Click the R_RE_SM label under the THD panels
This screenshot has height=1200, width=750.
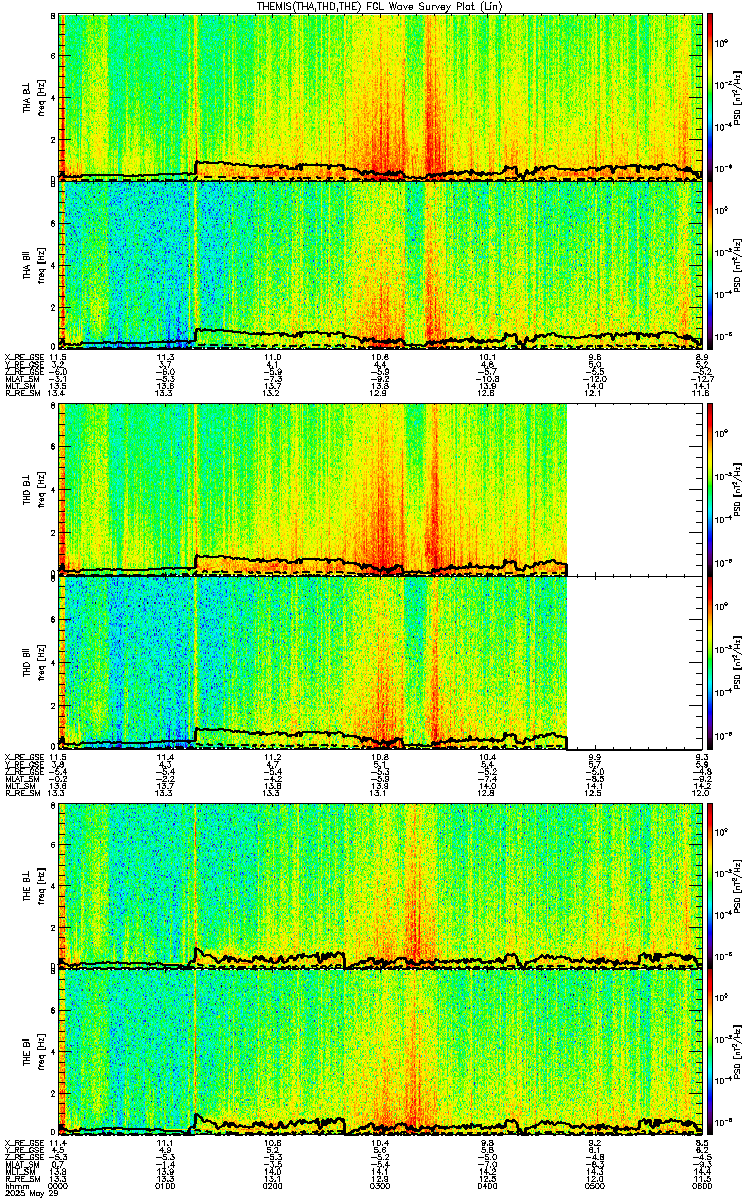coord(21,793)
